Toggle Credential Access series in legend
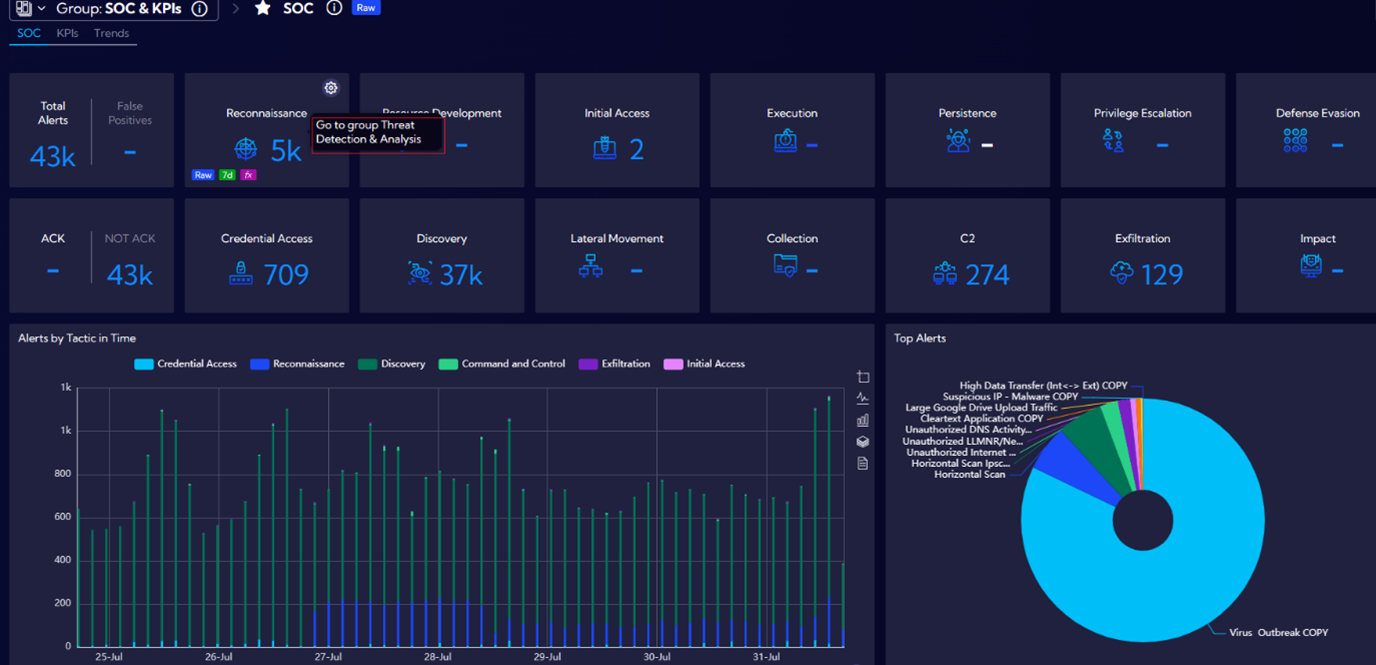The height and width of the screenshot is (665, 1376). click(x=186, y=364)
